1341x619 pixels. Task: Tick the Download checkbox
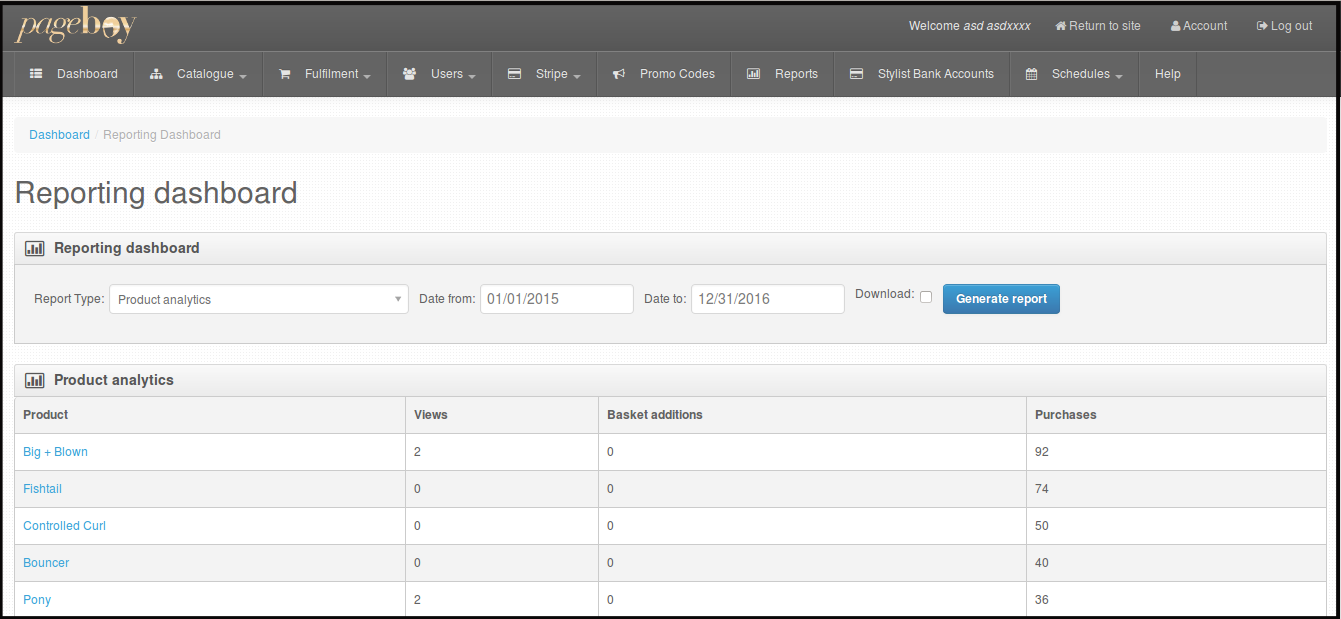coord(926,297)
